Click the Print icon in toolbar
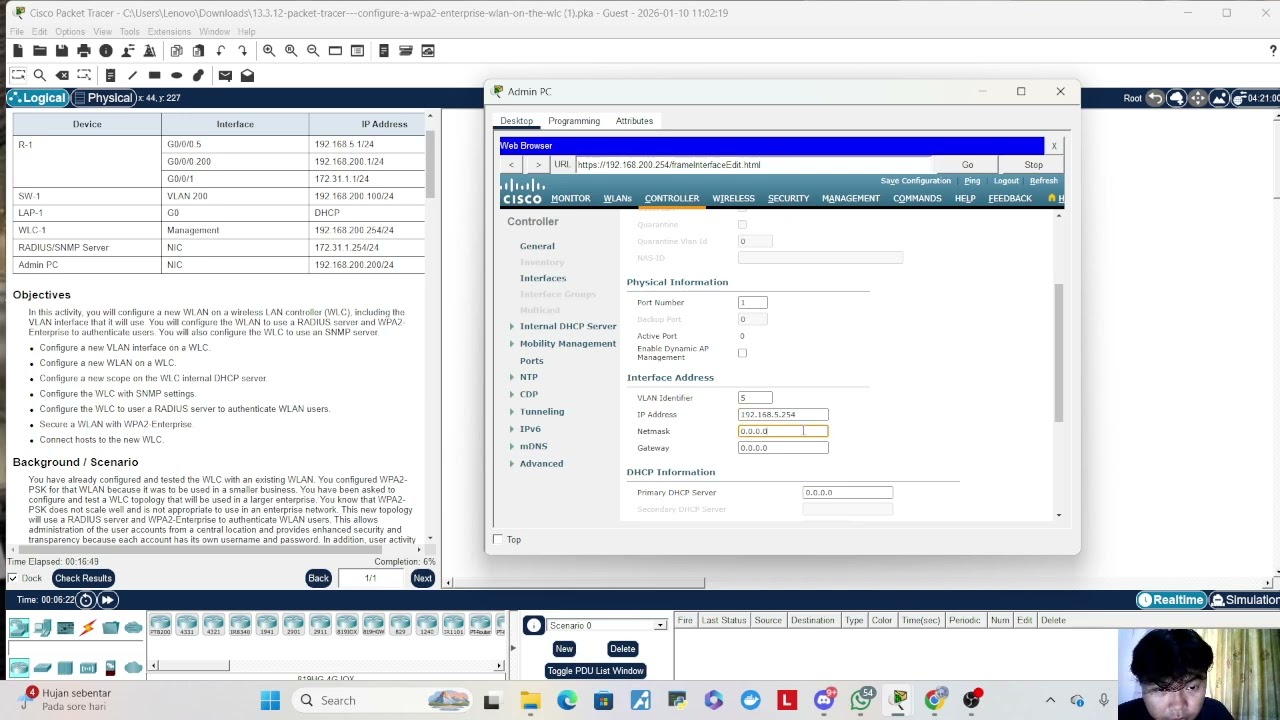The height and width of the screenshot is (720, 1280). [x=83, y=51]
